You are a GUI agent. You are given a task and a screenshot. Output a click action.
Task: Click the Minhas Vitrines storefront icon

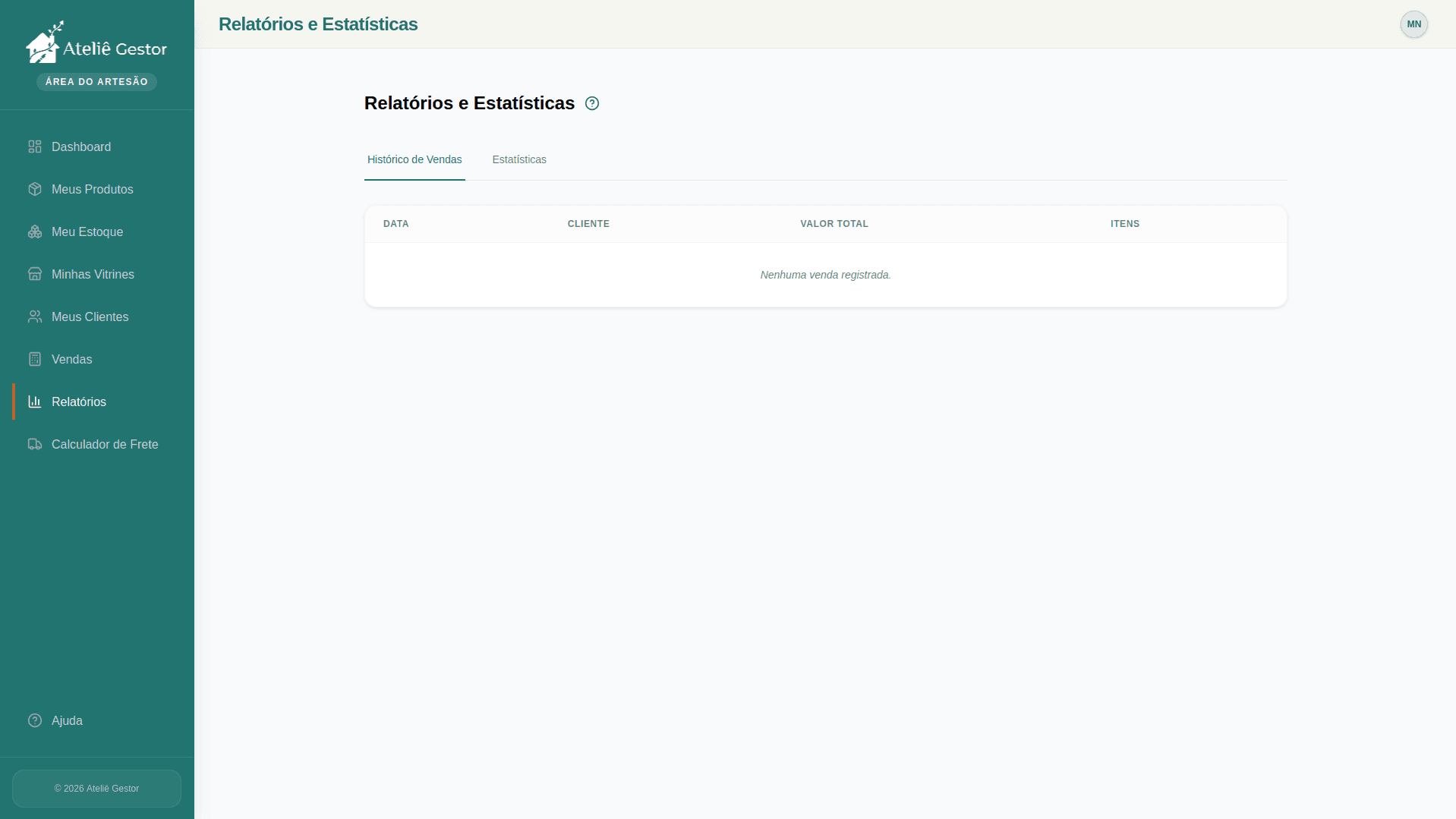(x=35, y=274)
